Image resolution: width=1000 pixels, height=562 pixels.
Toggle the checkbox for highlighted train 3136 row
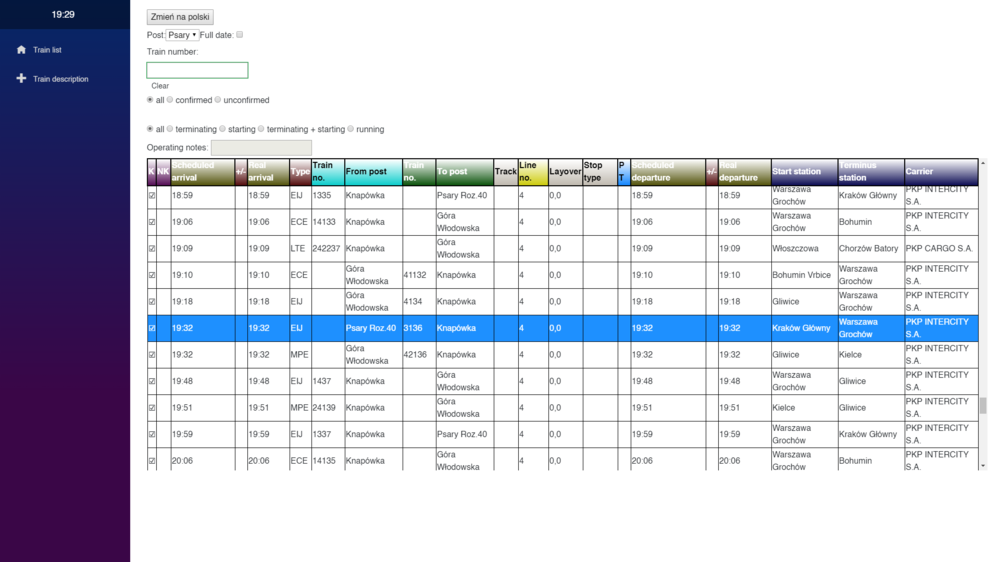pos(152,329)
